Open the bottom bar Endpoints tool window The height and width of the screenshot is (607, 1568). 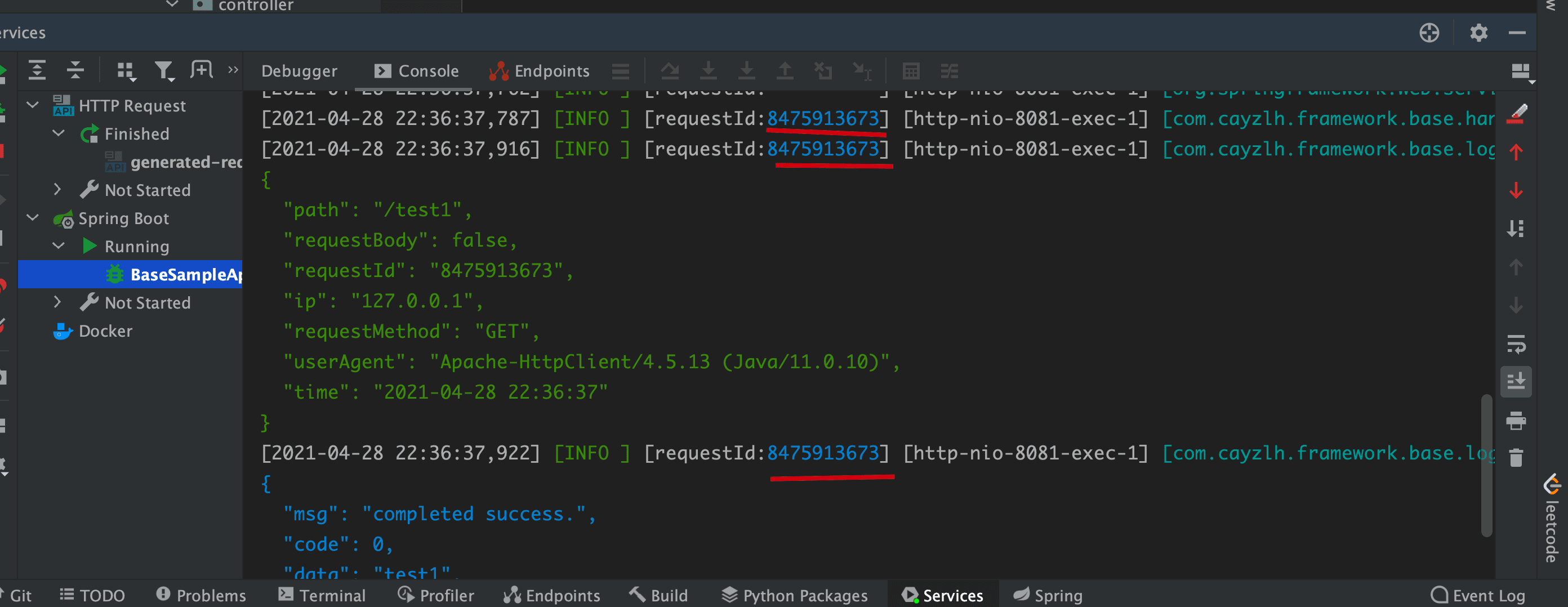[551, 595]
